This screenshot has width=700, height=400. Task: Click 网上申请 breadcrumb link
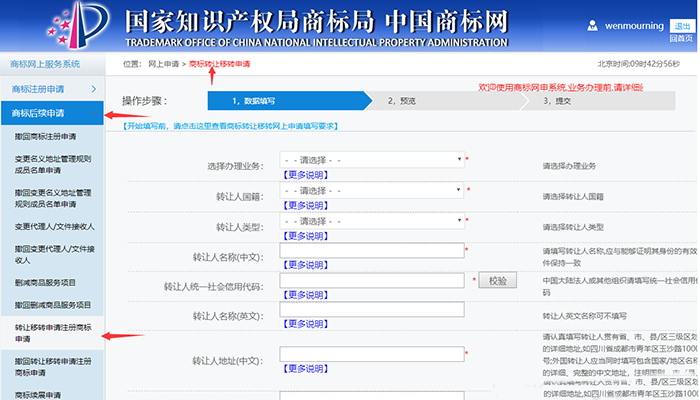[163, 64]
